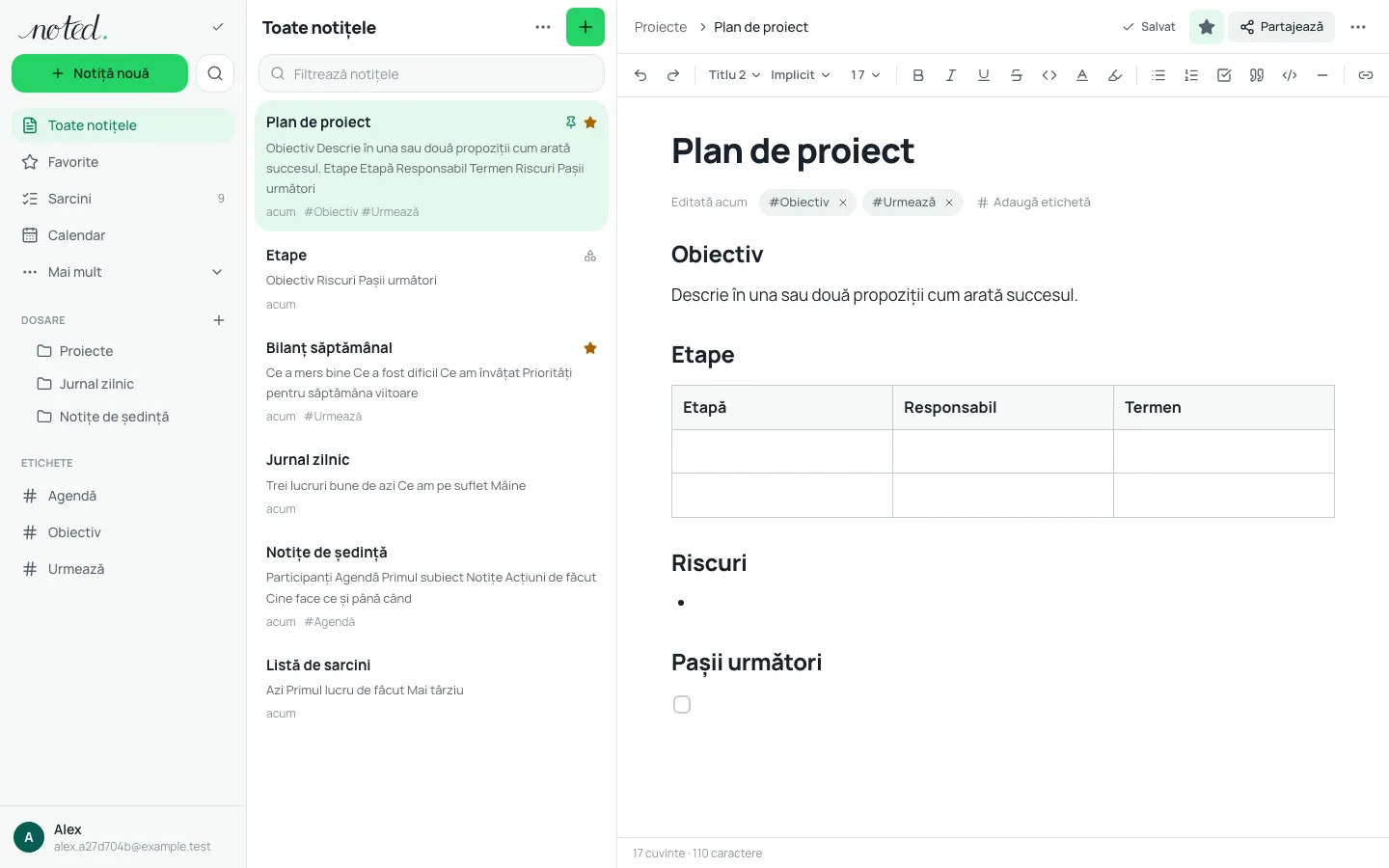Click the Partajează share button
Viewport: 1389px width, 868px height.
[x=1281, y=27]
